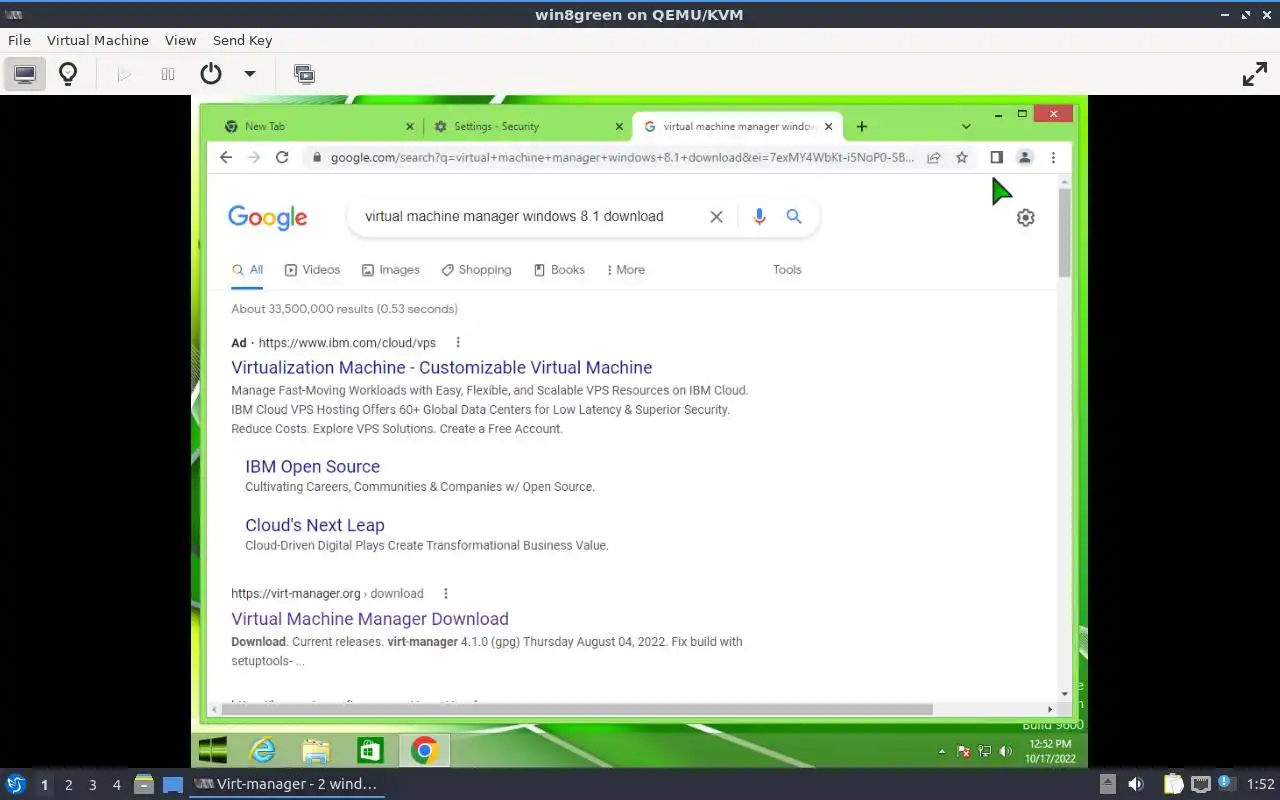Show hidden Windows tray icons arrow

pos(942,751)
